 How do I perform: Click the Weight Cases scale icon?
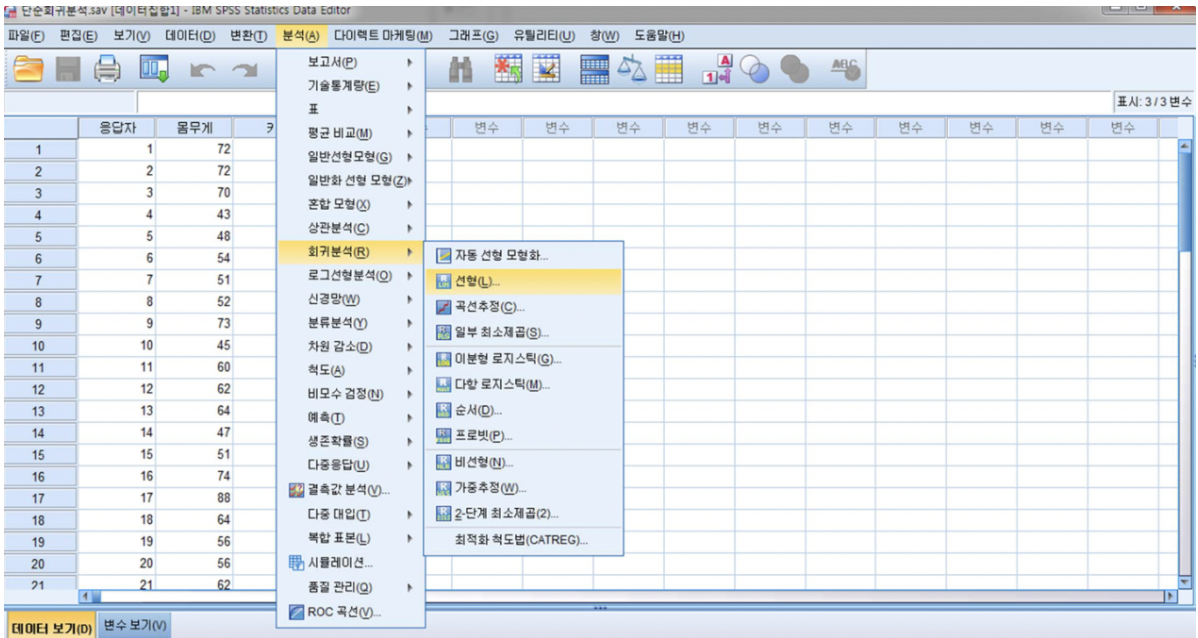pyautogui.click(x=632, y=69)
